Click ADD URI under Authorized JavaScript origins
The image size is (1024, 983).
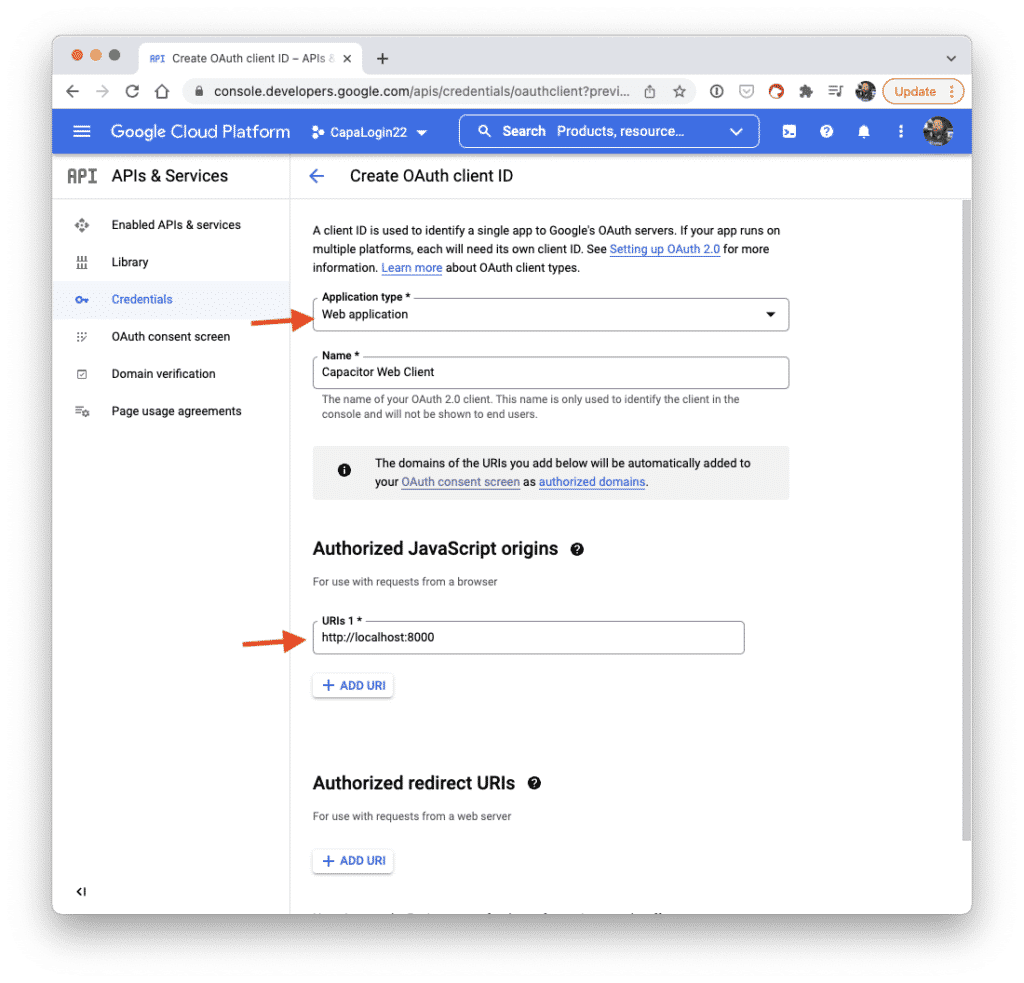[352, 685]
